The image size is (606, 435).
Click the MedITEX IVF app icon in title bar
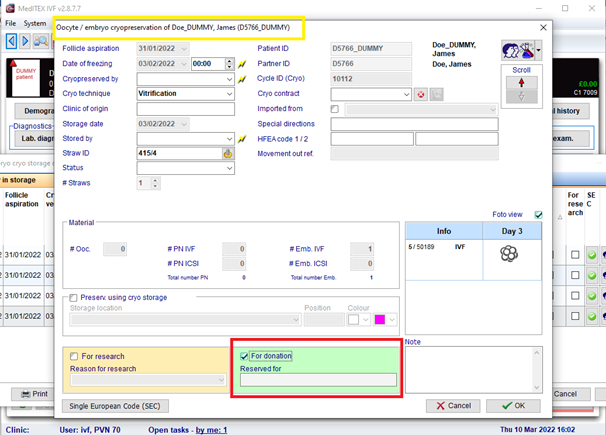click(x=10, y=8)
